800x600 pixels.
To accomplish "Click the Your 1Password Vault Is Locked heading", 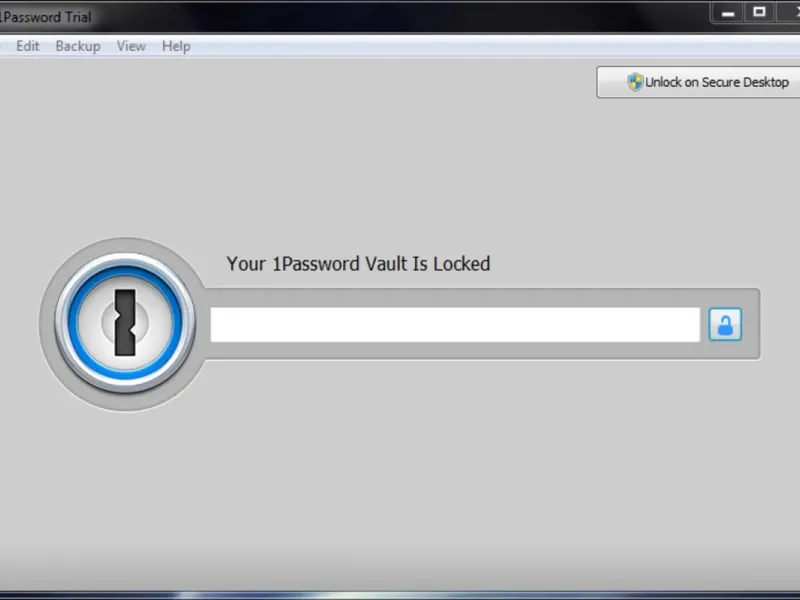I will click(358, 264).
